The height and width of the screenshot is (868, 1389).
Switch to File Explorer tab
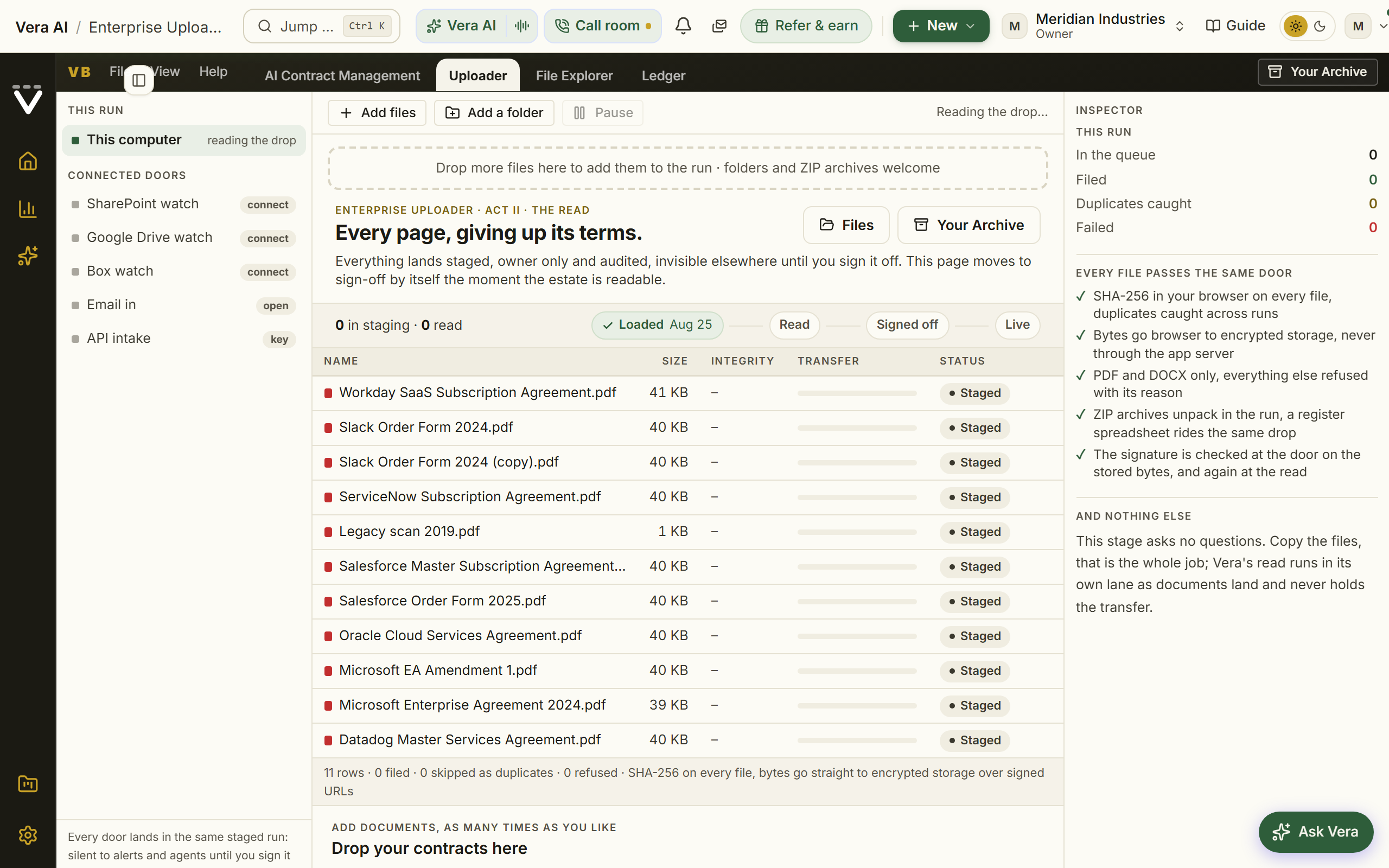[x=575, y=76]
